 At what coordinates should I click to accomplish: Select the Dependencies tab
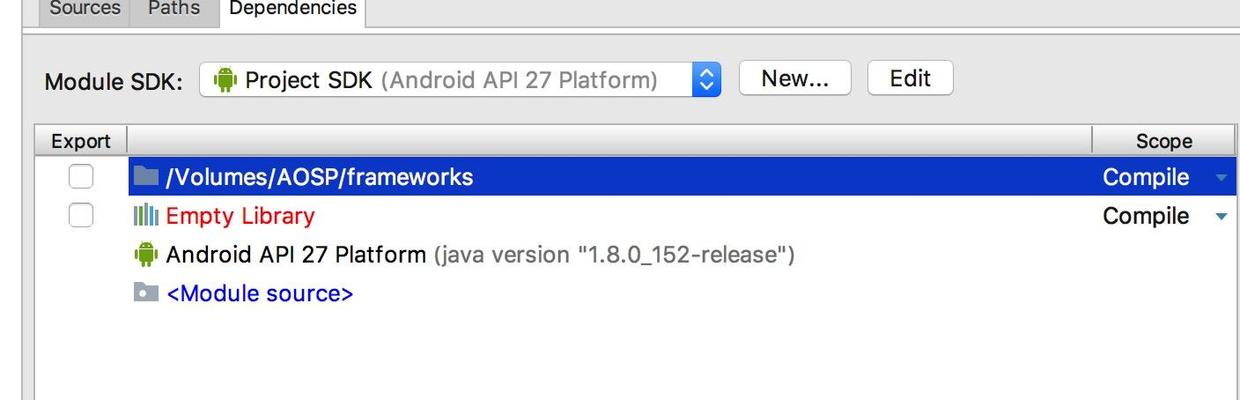[x=292, y=9]
